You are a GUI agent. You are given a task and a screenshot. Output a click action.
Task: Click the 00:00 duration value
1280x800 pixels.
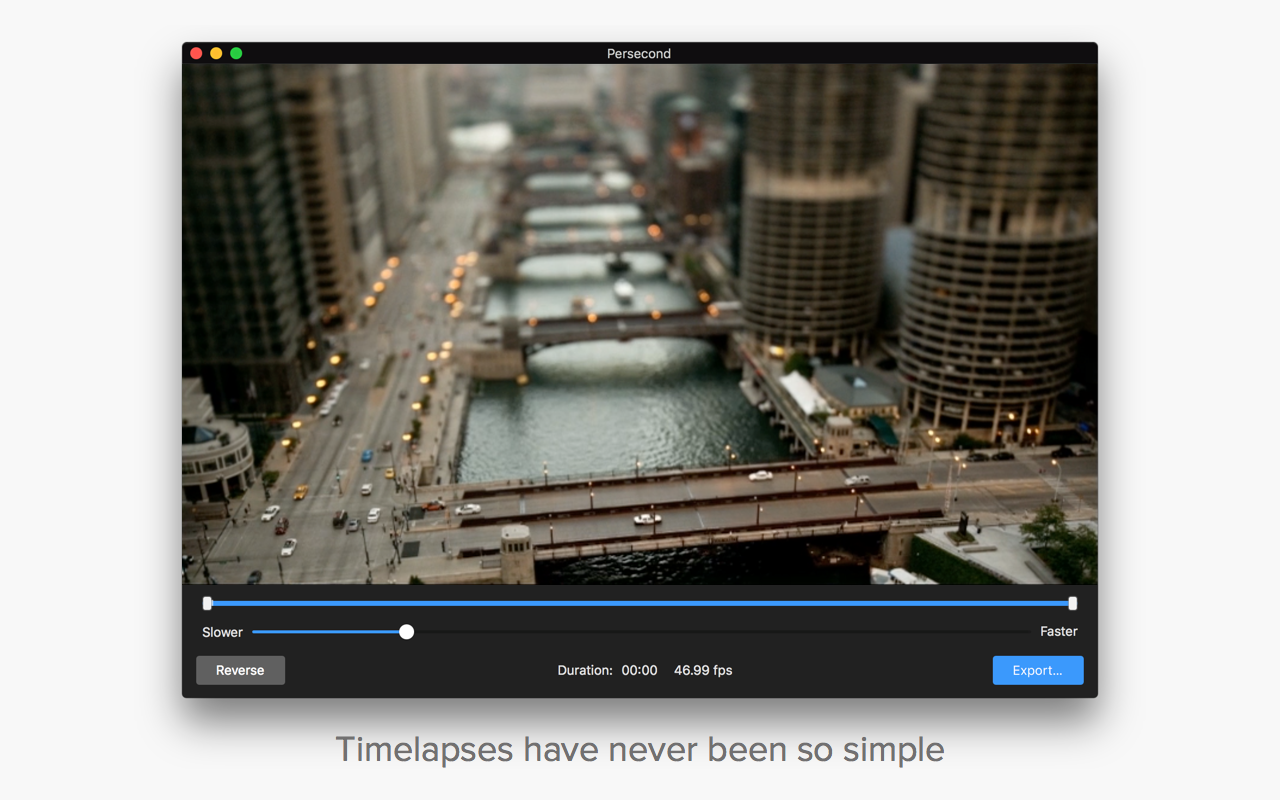pyautogui.click(x=639, y=670)
